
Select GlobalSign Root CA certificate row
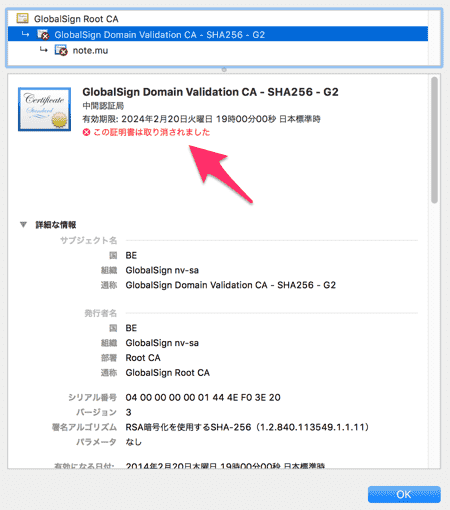[218, 19]
